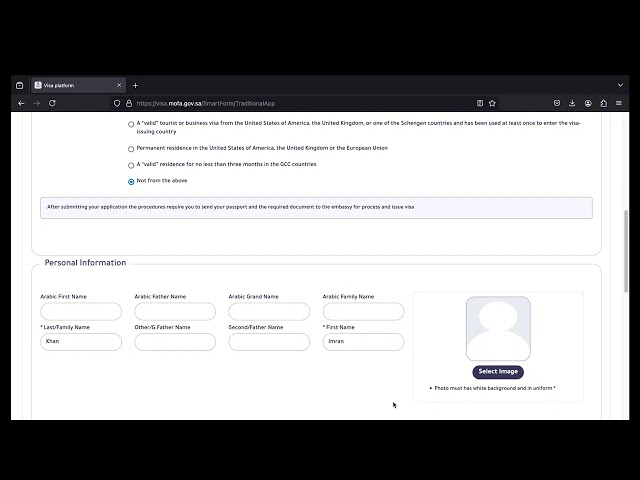Open the downloads arrow icon
Viewport: 640px width, 480px height.
(x=572, y=103)
